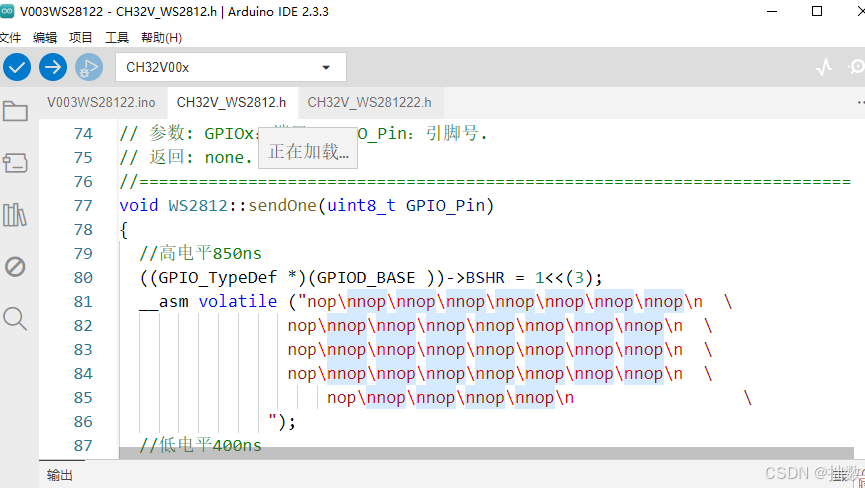865x488 pixels.
Task: Maximize the Arduino IDE window
Action: (x=817, y=11)
